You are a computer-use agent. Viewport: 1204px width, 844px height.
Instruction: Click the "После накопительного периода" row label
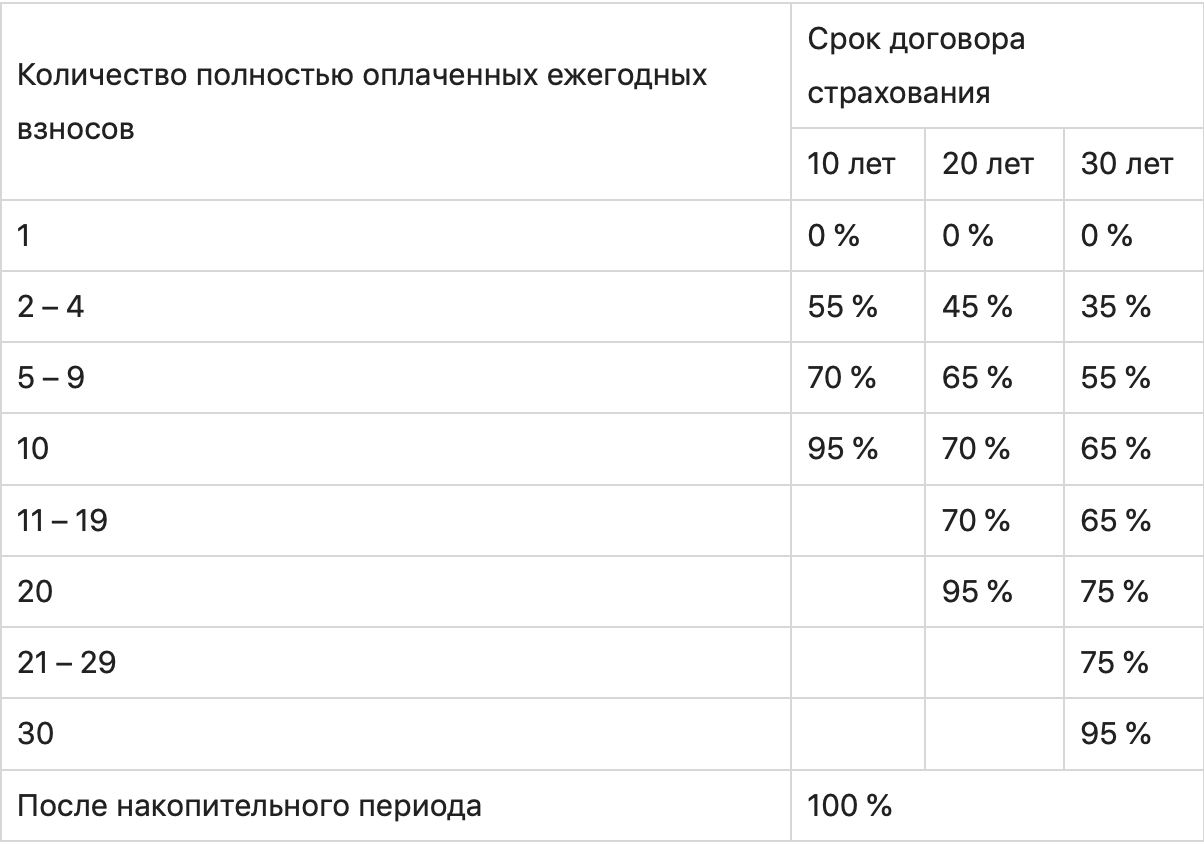coord(249,806)
